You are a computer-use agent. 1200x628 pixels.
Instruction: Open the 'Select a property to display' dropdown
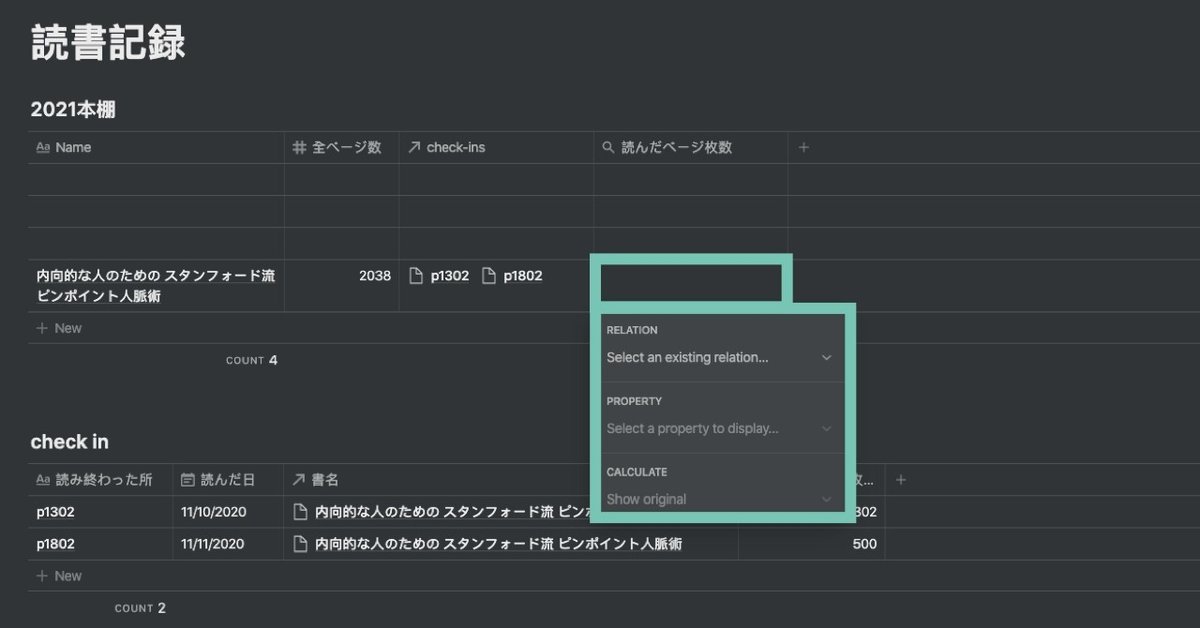point(719,428)
